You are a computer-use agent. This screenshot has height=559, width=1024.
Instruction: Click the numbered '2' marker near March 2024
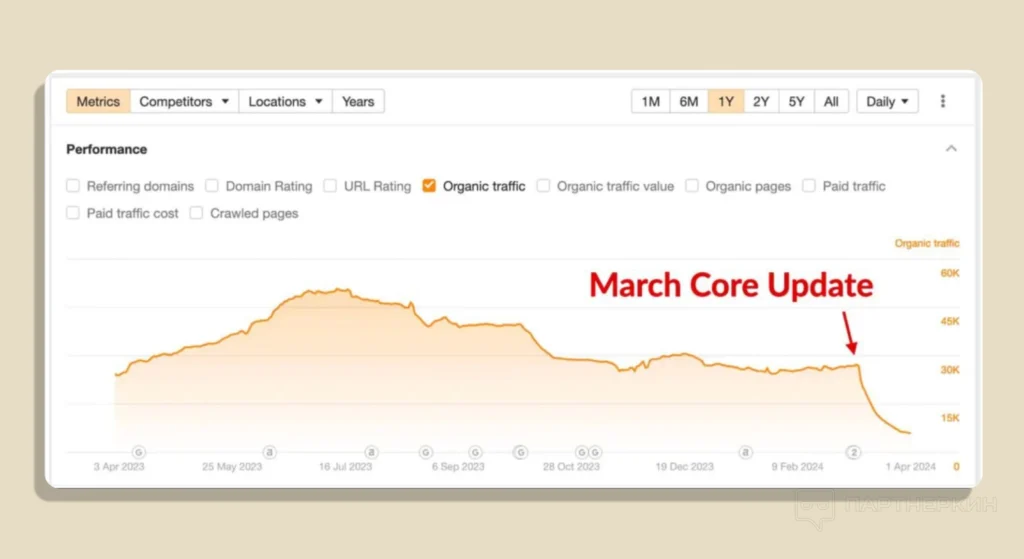pos(855,452)
